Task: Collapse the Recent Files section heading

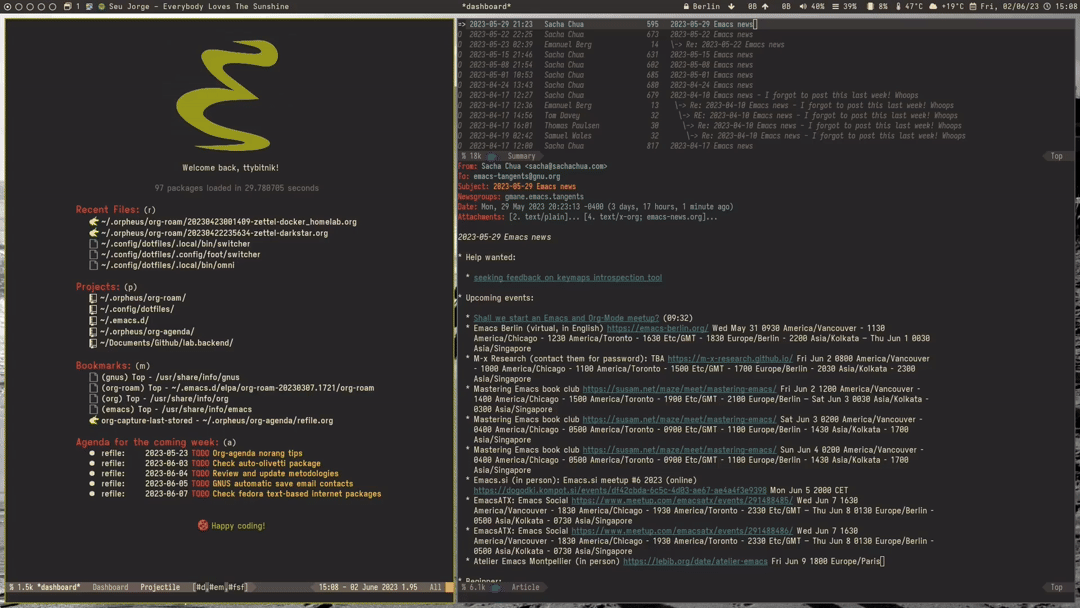Action: (x=107, y=209)
